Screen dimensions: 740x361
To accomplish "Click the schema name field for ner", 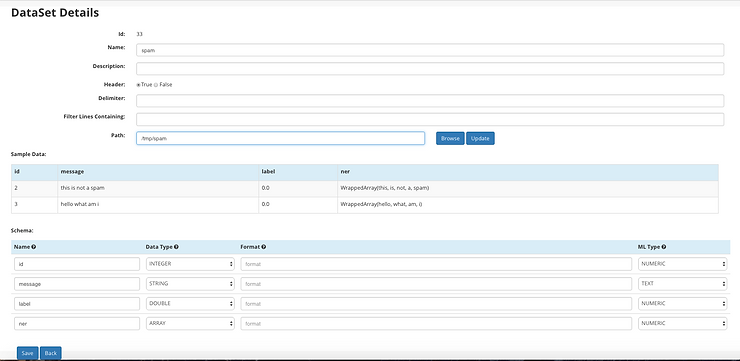I will pyautogui.click(x=77, y=323).
